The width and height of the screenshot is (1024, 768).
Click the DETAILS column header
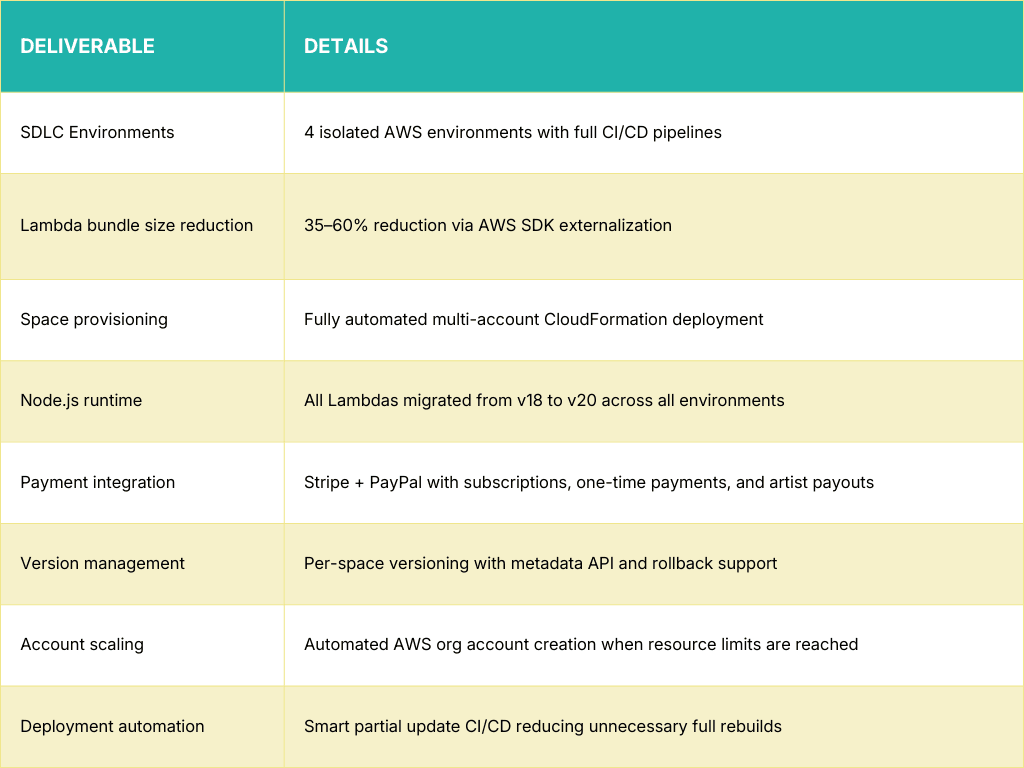tap(346, 46)
